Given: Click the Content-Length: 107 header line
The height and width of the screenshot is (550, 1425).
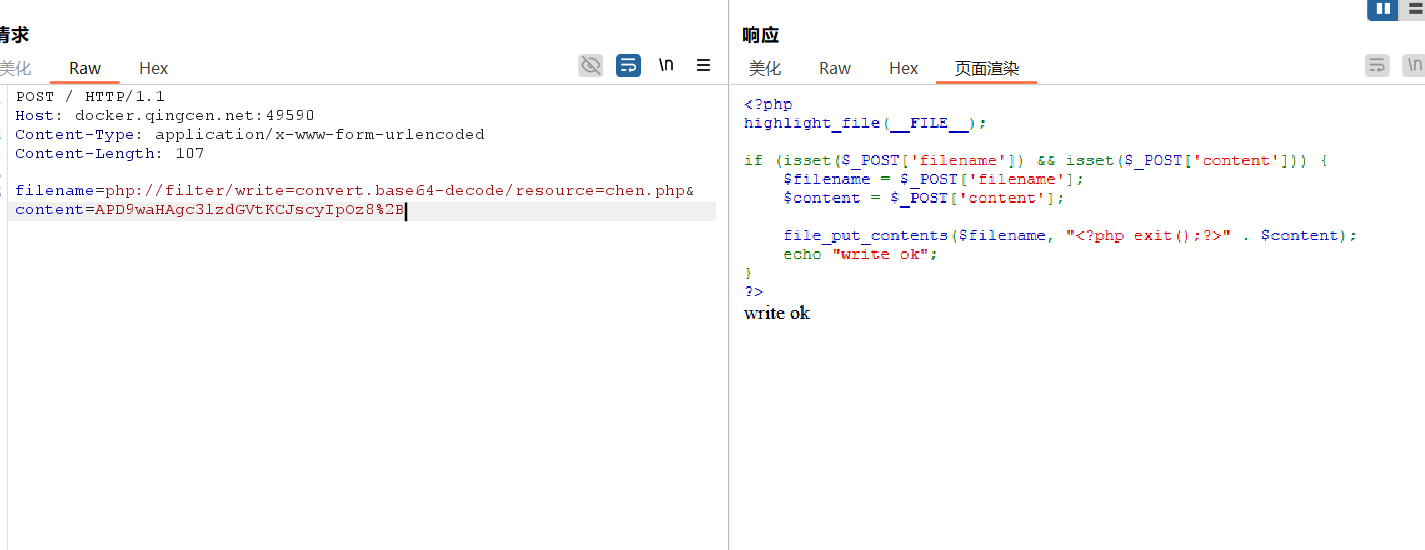Looking at the screenshot, I should coord(110,154).
